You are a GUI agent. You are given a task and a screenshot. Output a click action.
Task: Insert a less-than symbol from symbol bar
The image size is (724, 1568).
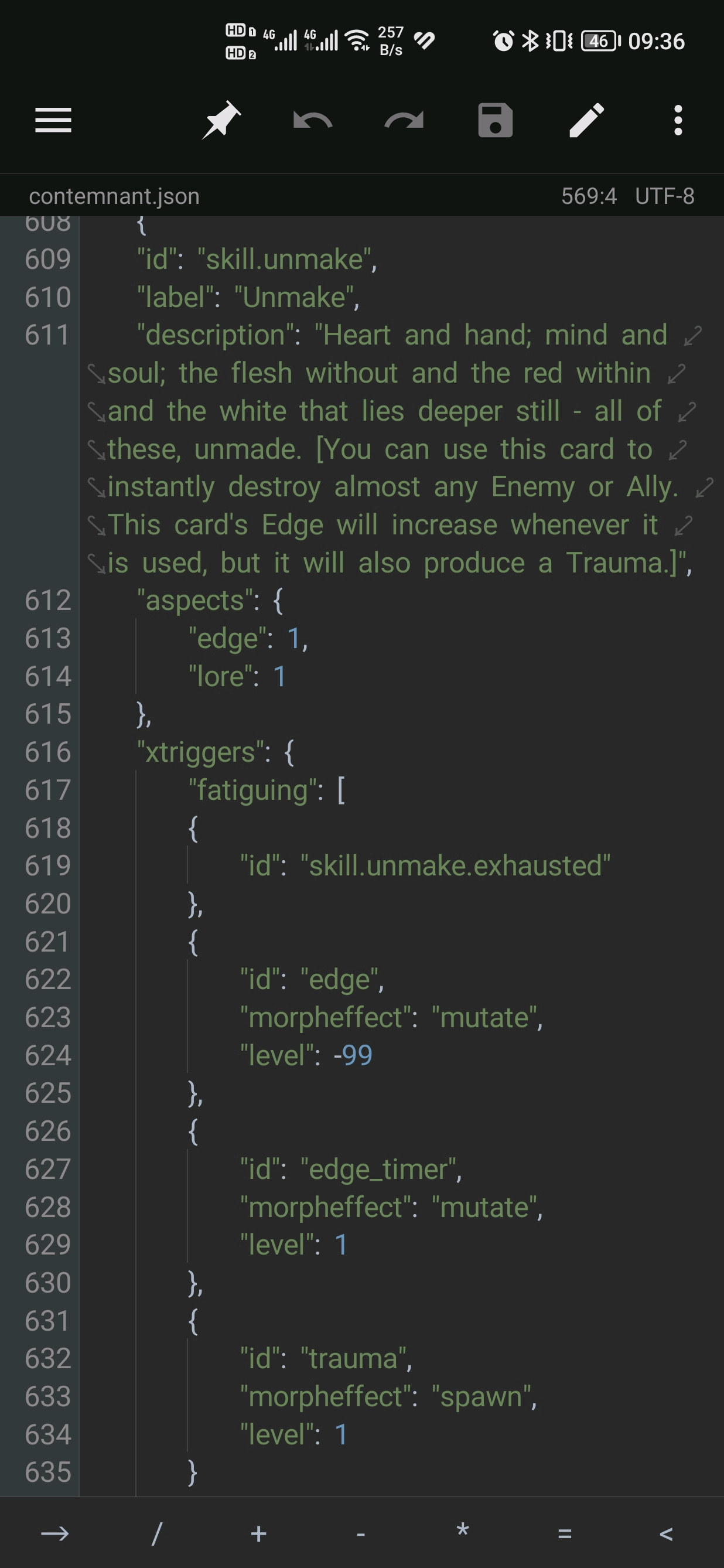click(x=666, y=1533)
